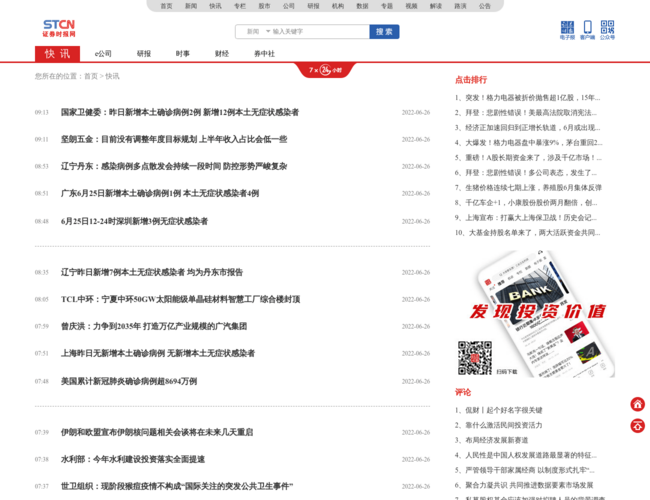Viewport: 650px width, 500px height.
Task: Select the red 快讯 tab
Action: [x=57, y=53]
